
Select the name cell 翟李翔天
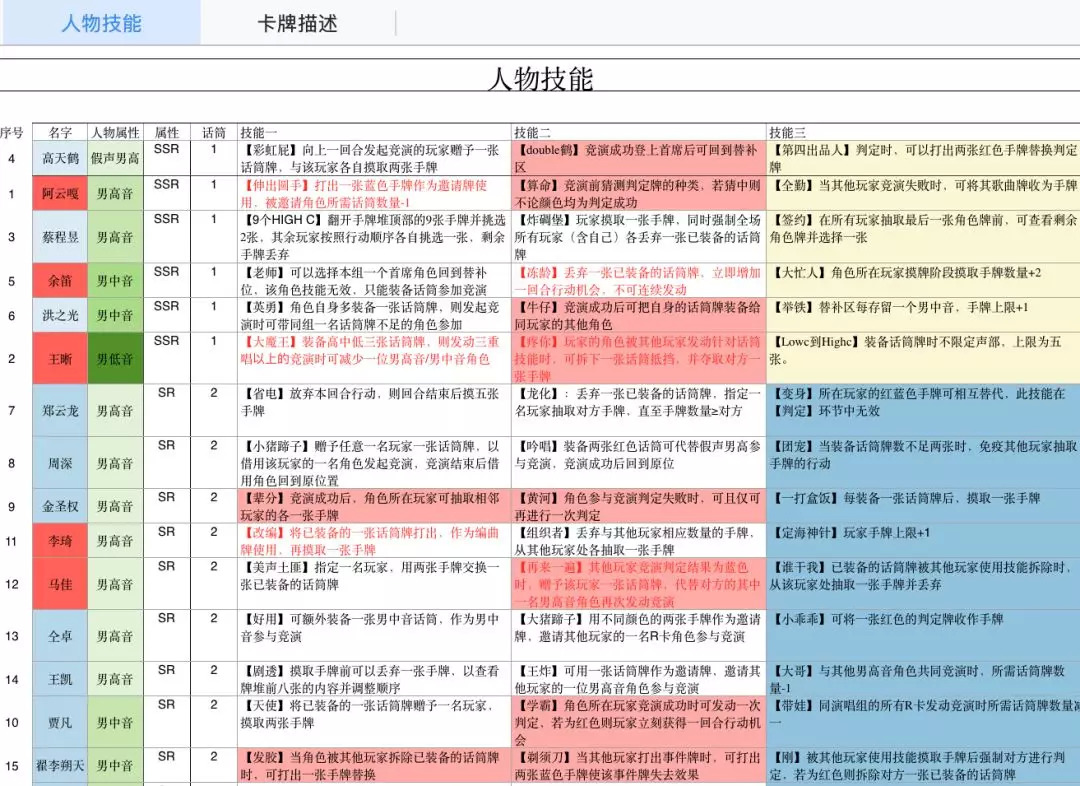coord(60,765)
